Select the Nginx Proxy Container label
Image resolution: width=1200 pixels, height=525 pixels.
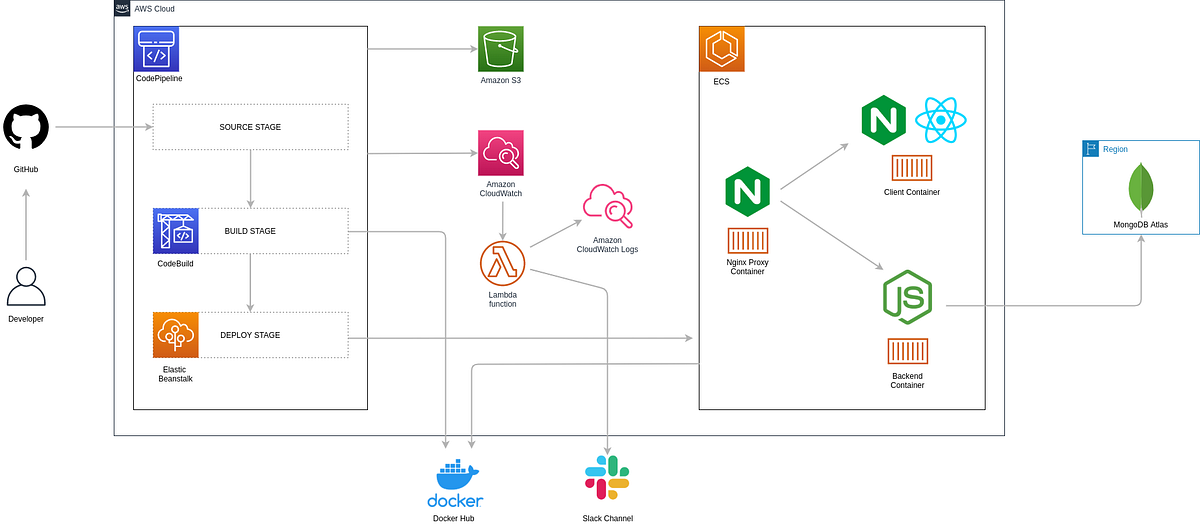coord(747,265)
